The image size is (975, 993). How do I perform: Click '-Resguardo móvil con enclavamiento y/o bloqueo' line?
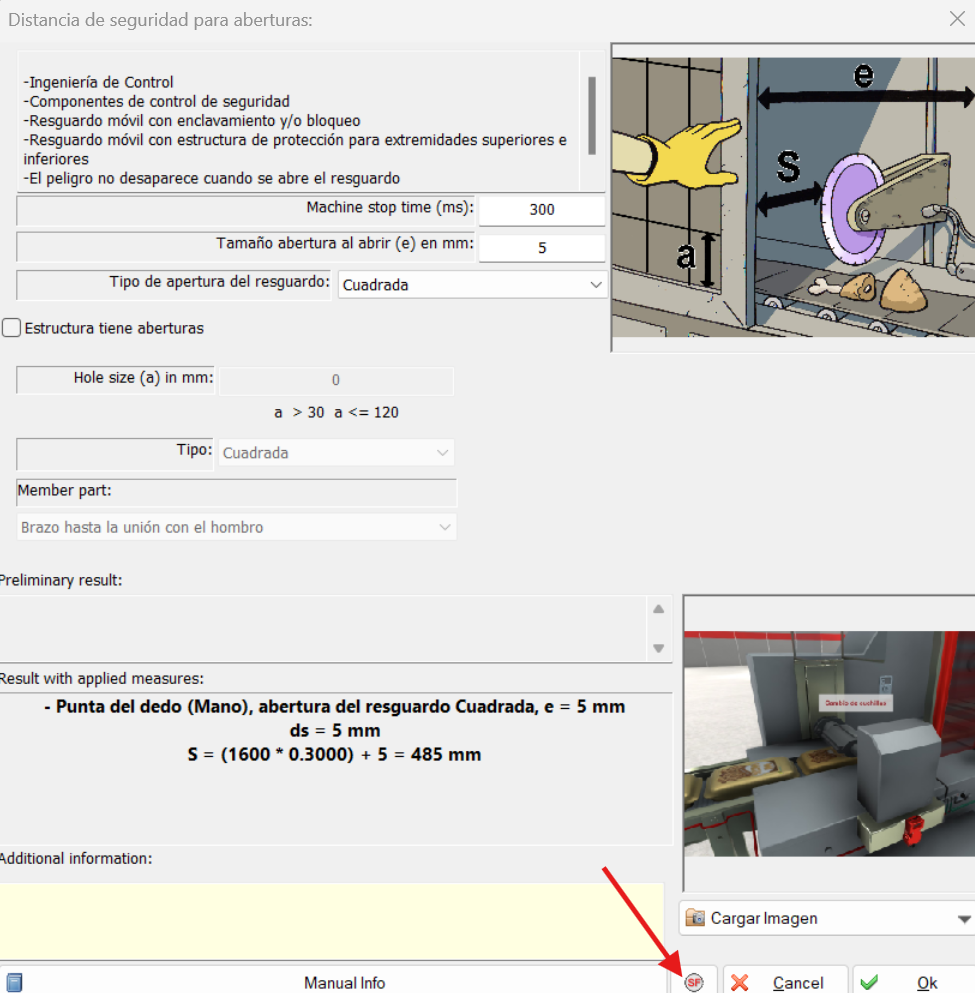pos(192,120)
